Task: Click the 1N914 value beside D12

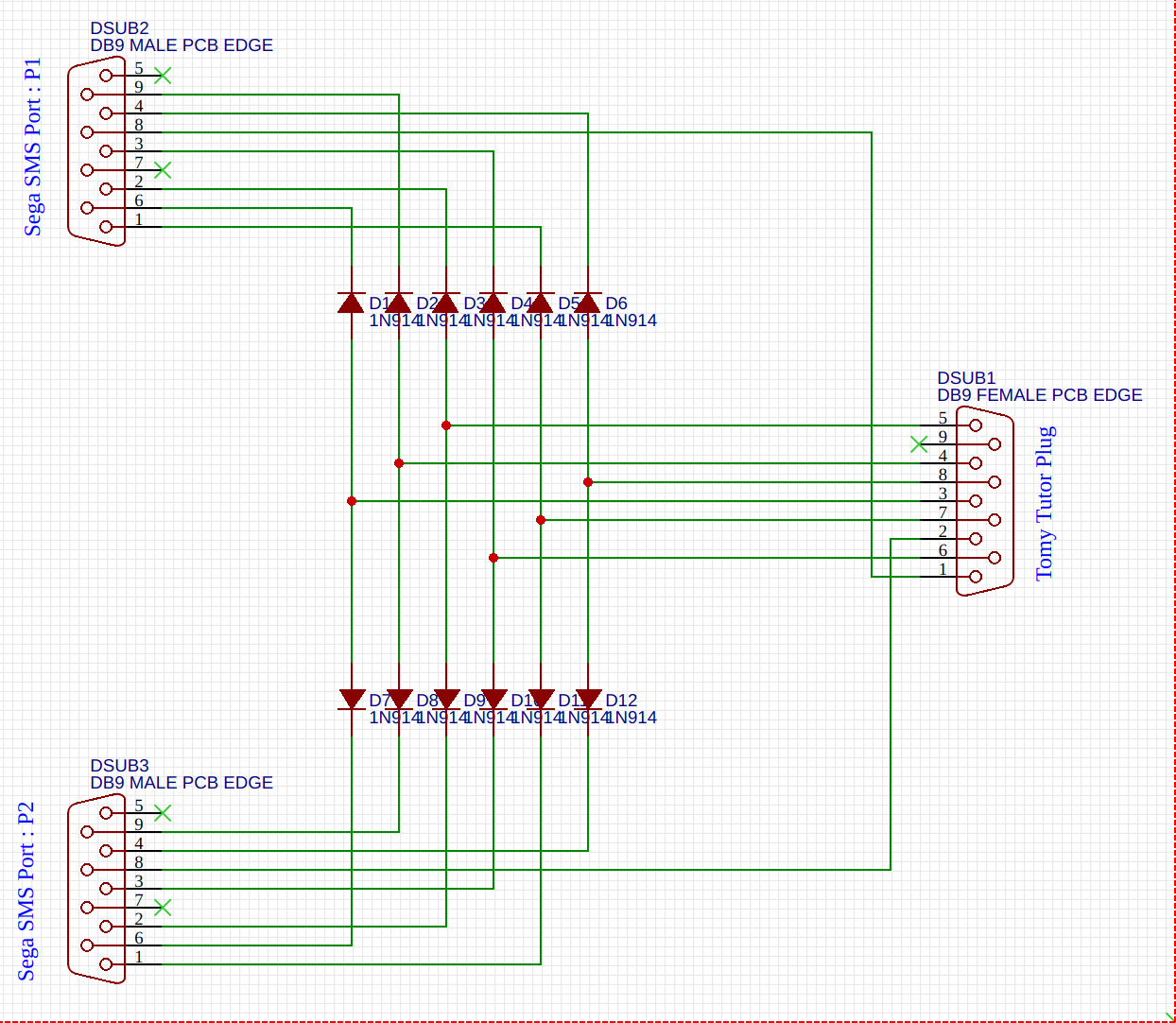Action: (631, 718)
